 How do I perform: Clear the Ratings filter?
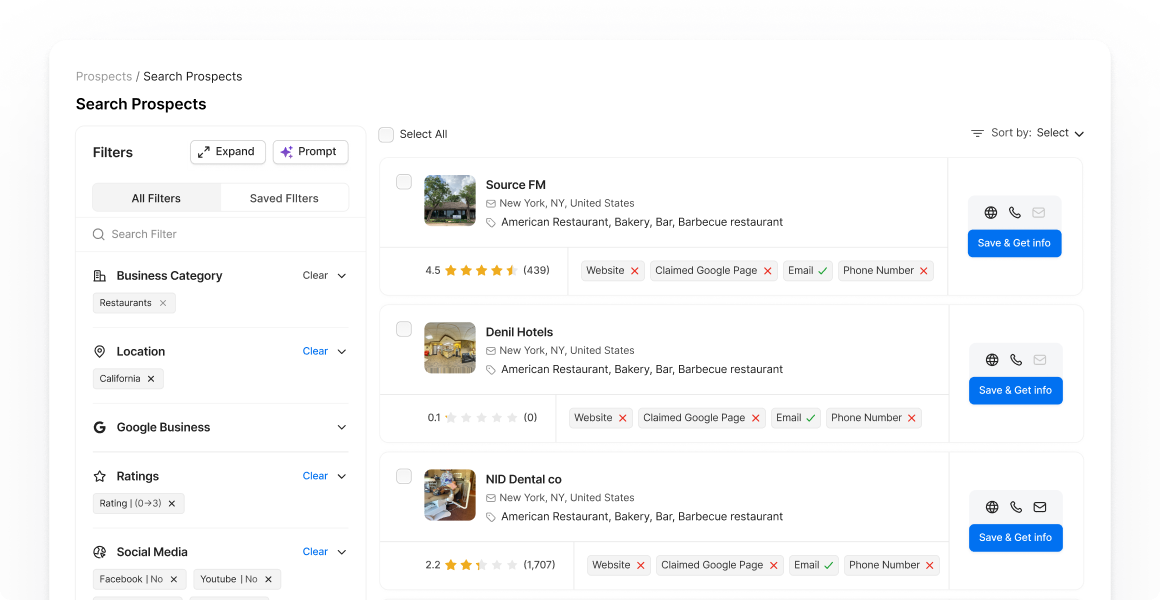point(315,476)
